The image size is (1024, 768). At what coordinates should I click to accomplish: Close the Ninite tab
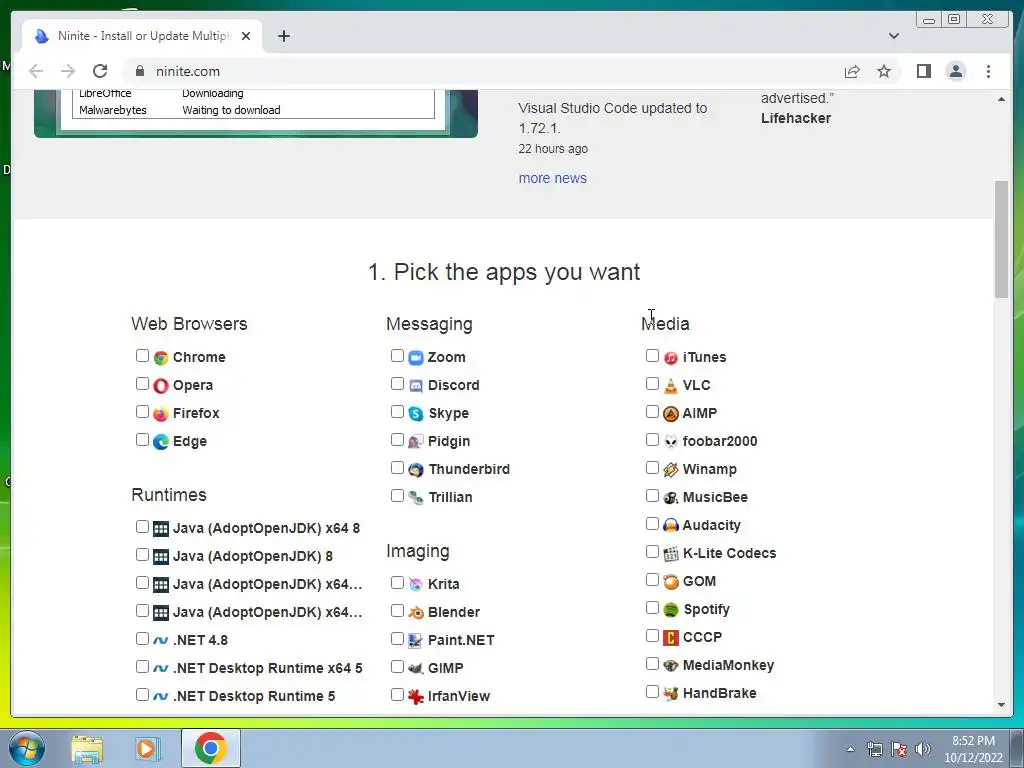[246, 36]
